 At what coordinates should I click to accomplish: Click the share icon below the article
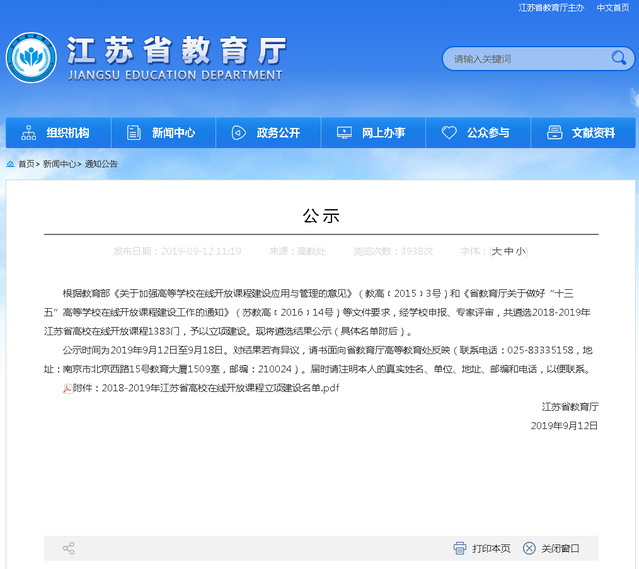[x=69, y=548]
